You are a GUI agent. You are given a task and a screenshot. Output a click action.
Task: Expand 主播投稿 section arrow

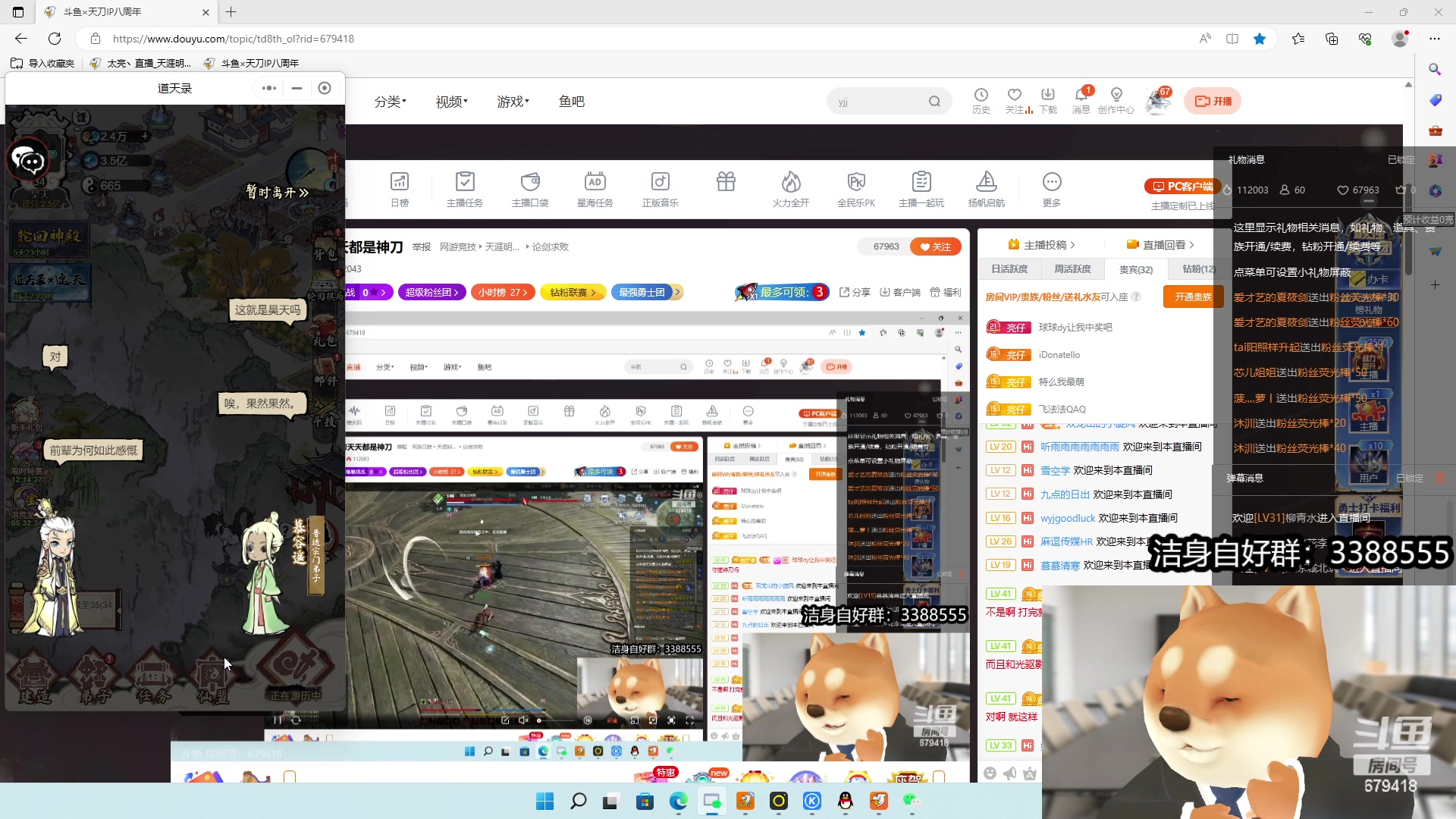(1072, 245)
